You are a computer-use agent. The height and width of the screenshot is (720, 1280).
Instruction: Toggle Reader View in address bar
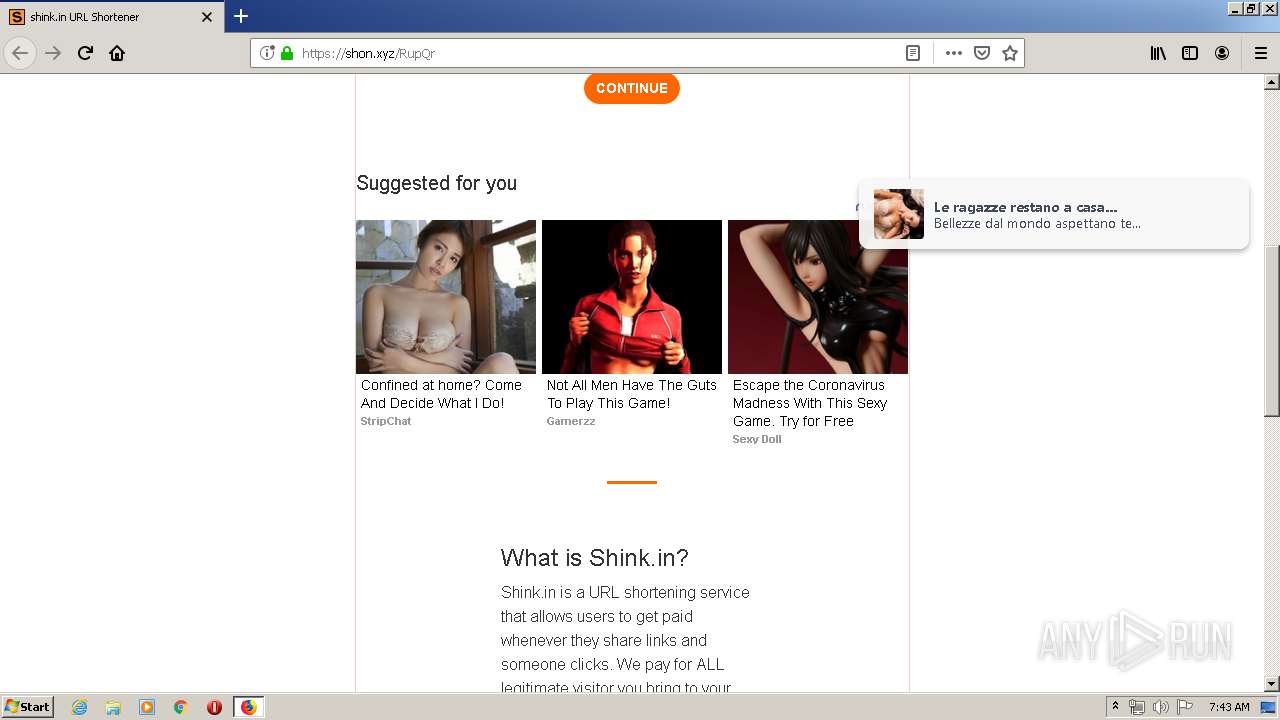point(913,53)
